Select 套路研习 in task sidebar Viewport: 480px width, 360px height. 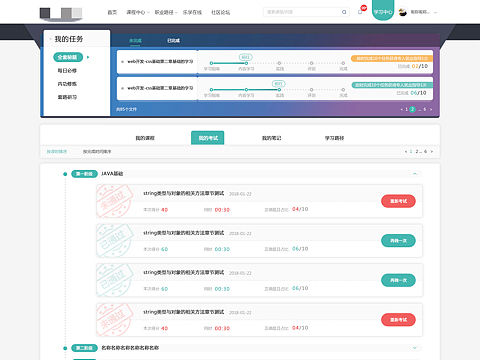coord(67,97)
